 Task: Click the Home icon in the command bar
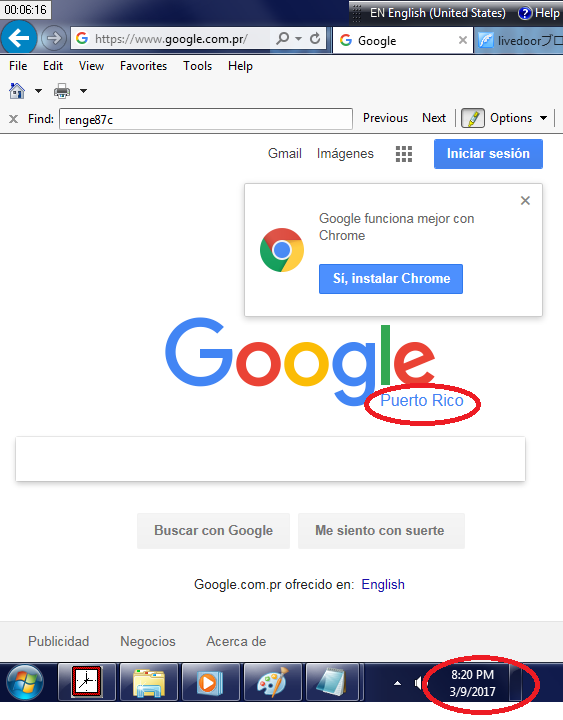tap(17, 91)
